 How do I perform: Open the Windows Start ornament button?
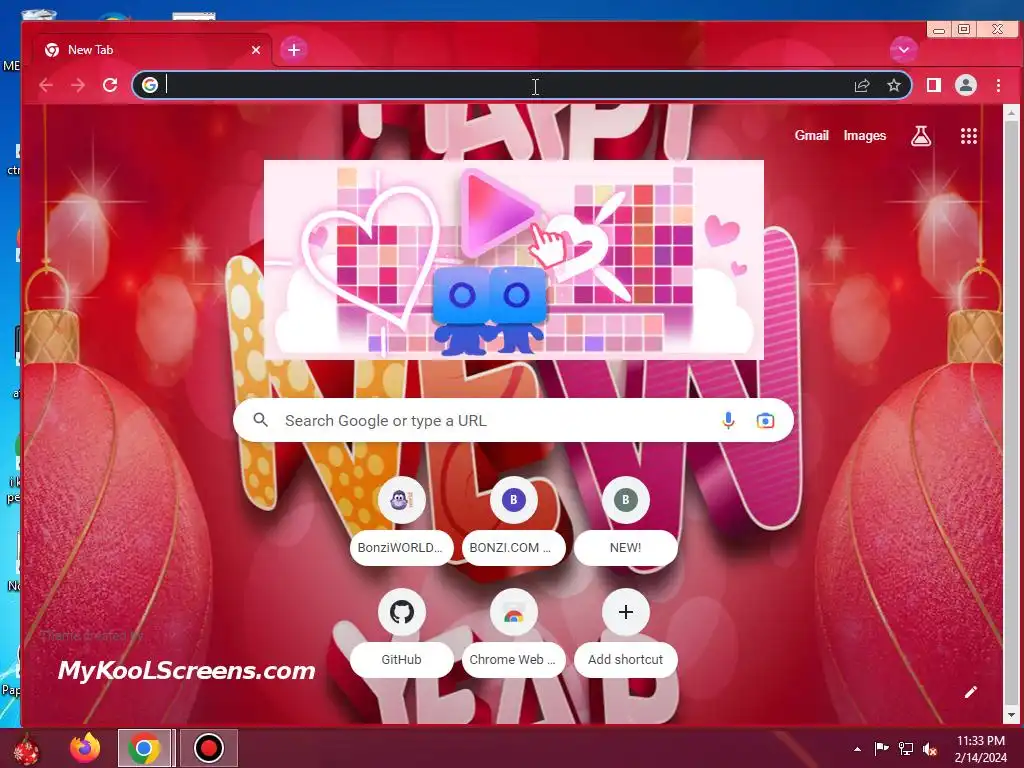point(27,748)
